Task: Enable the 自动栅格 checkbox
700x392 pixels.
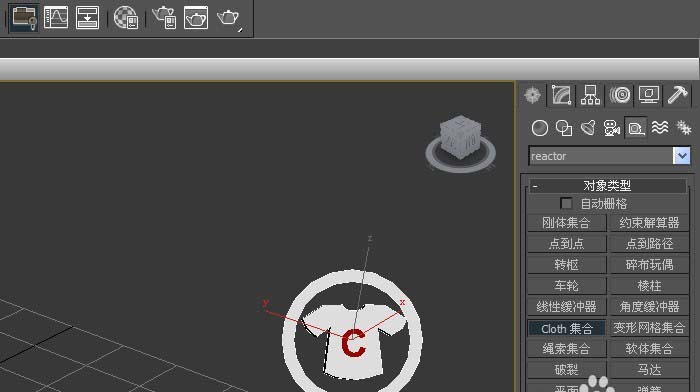Action: tap(566, 204)
